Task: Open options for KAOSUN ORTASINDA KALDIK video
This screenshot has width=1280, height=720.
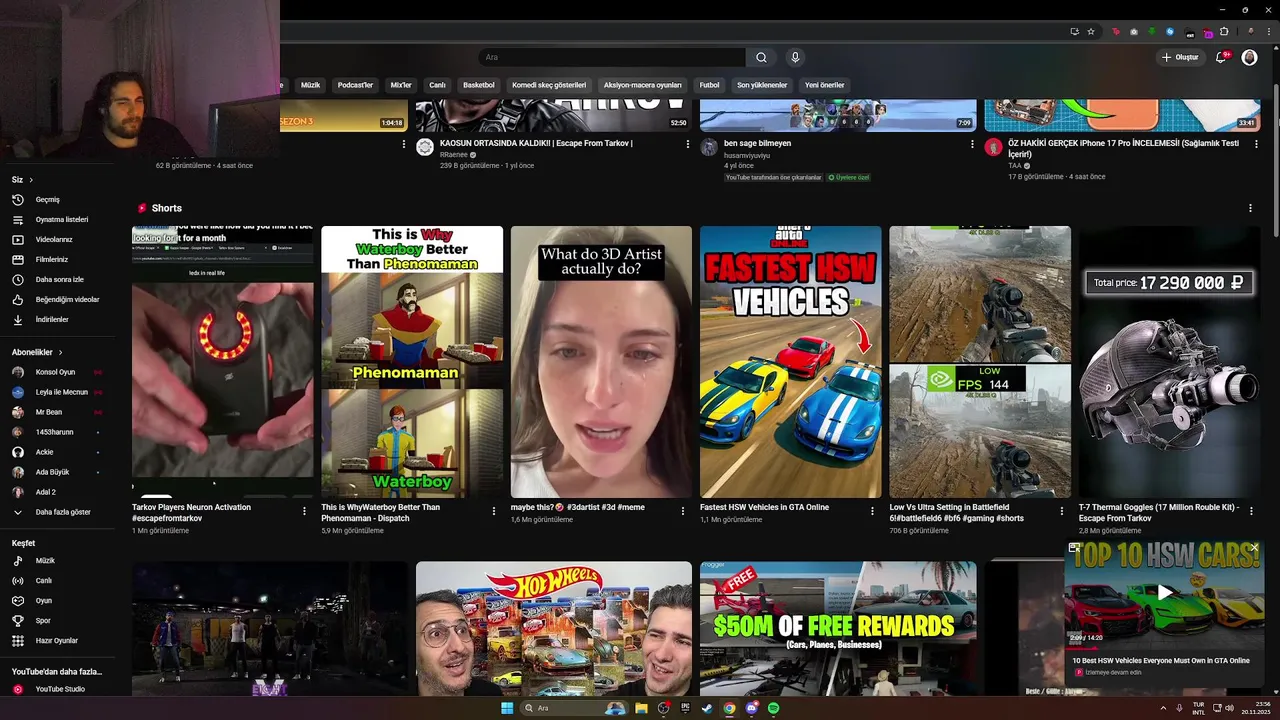Action: tap(687, 144)
